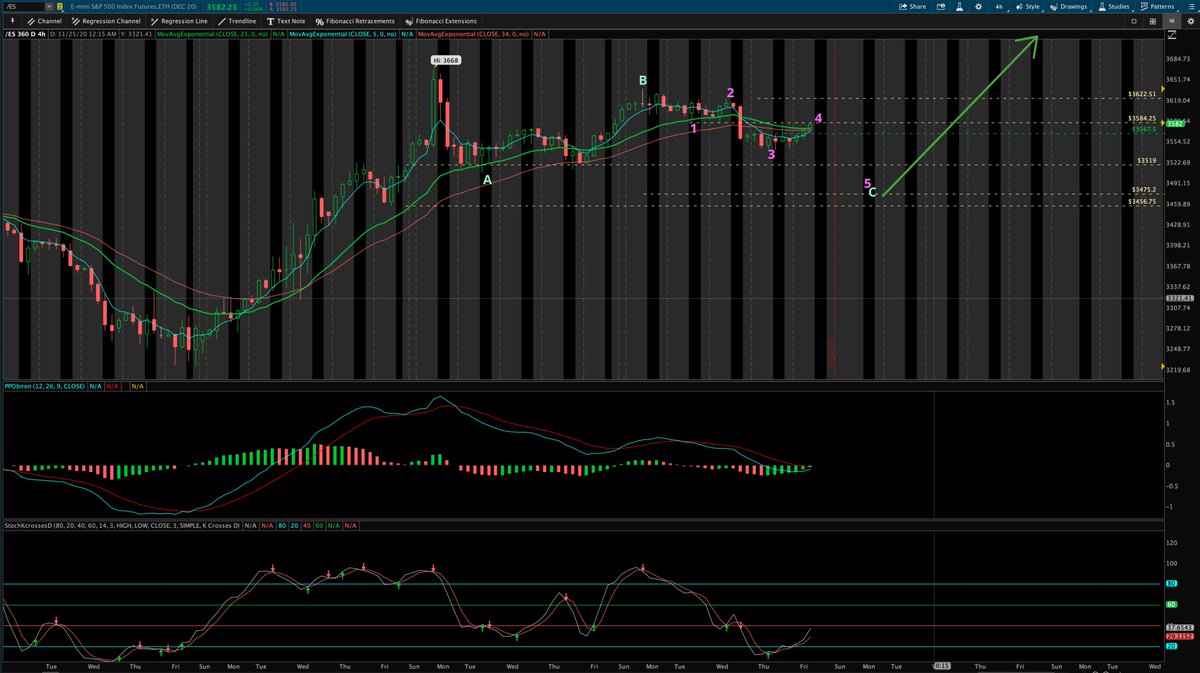Select the Channel drawing tool

pyautogui.click(x=44, y=20)
